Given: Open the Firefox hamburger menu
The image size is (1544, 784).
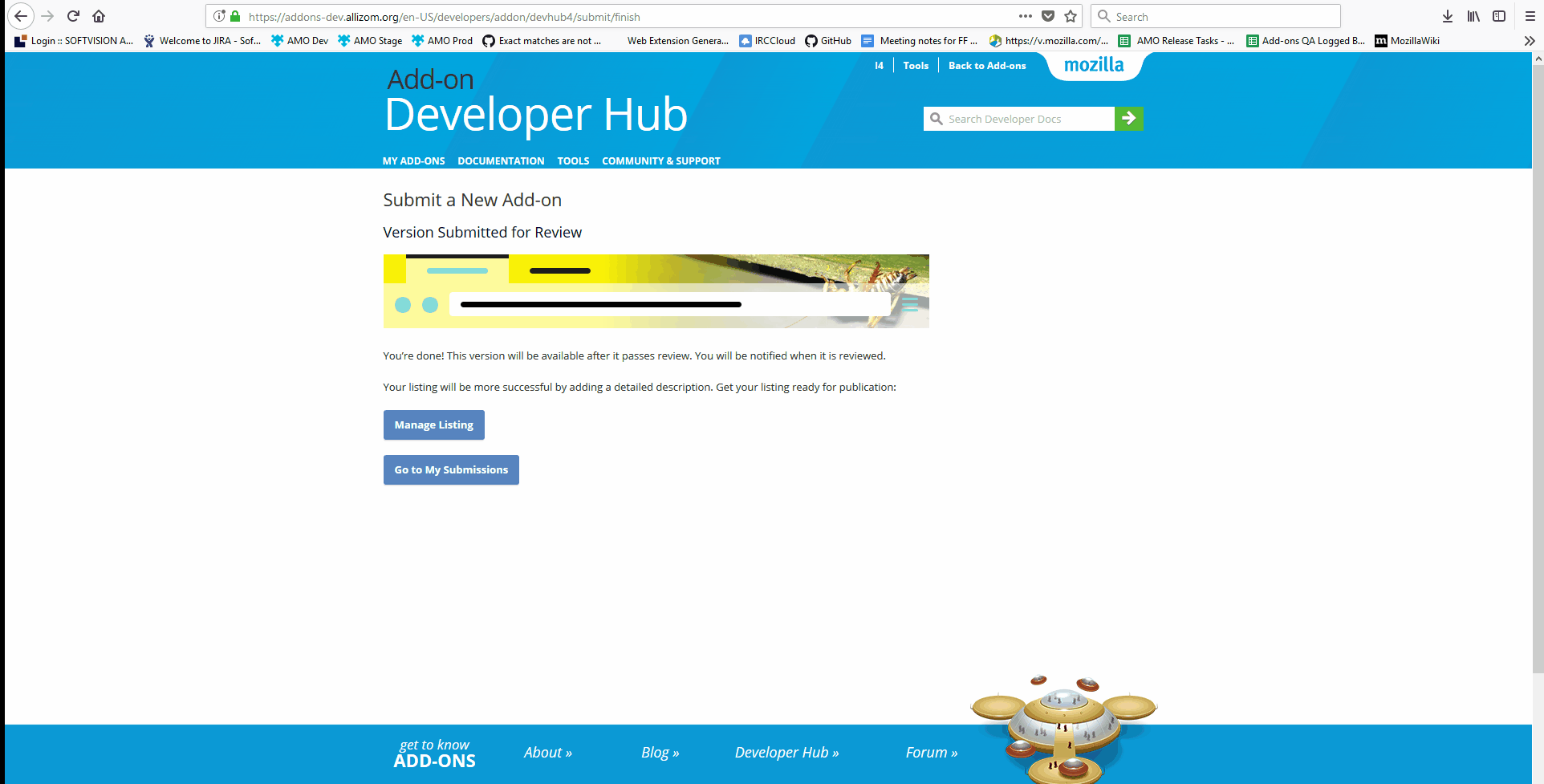Looking at the screenshot, I should (x=1530, y=16).
